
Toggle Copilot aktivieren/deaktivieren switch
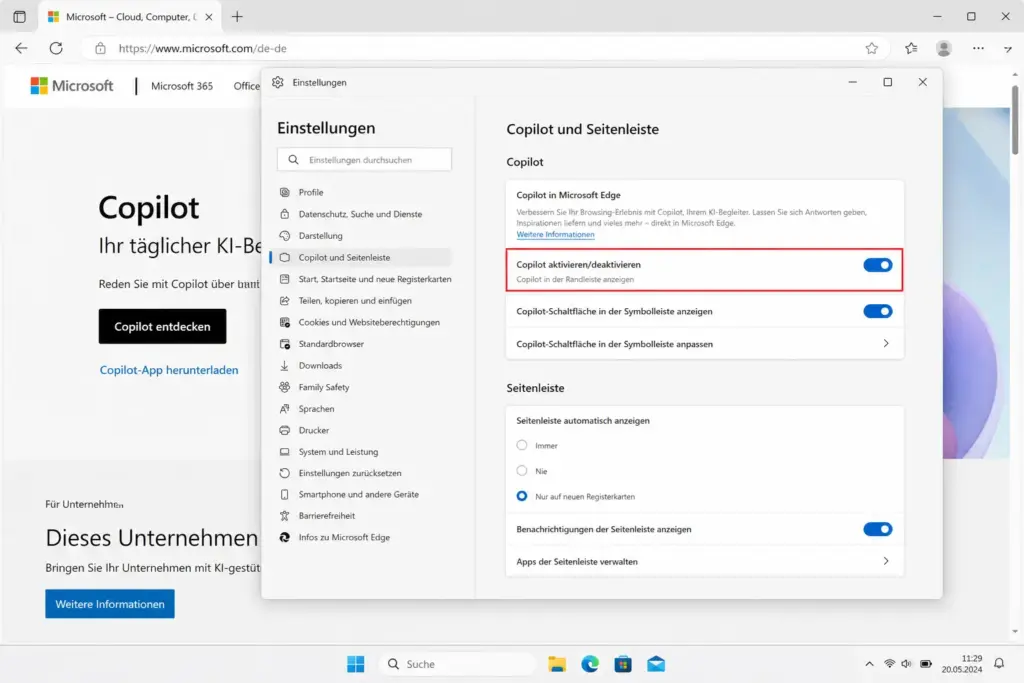(x=878, y=265)
